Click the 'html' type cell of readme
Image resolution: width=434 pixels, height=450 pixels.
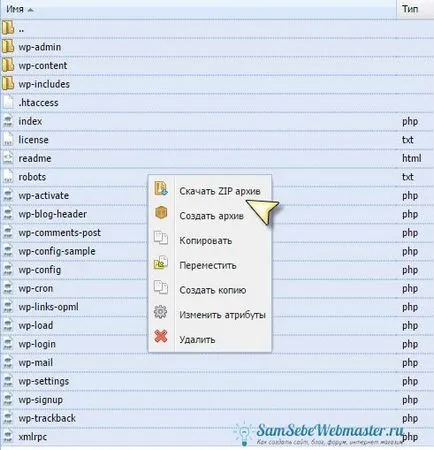click(x=412, y=158)
